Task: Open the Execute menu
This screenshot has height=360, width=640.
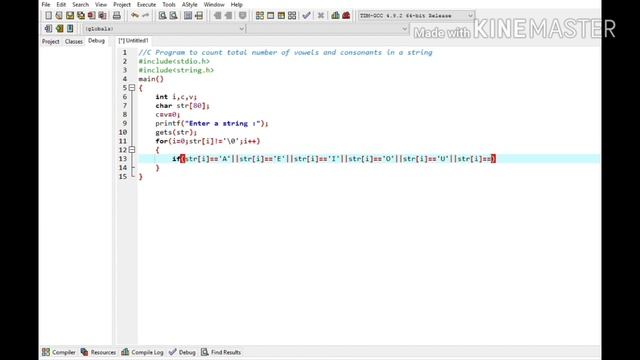Action: coord(147,4)
